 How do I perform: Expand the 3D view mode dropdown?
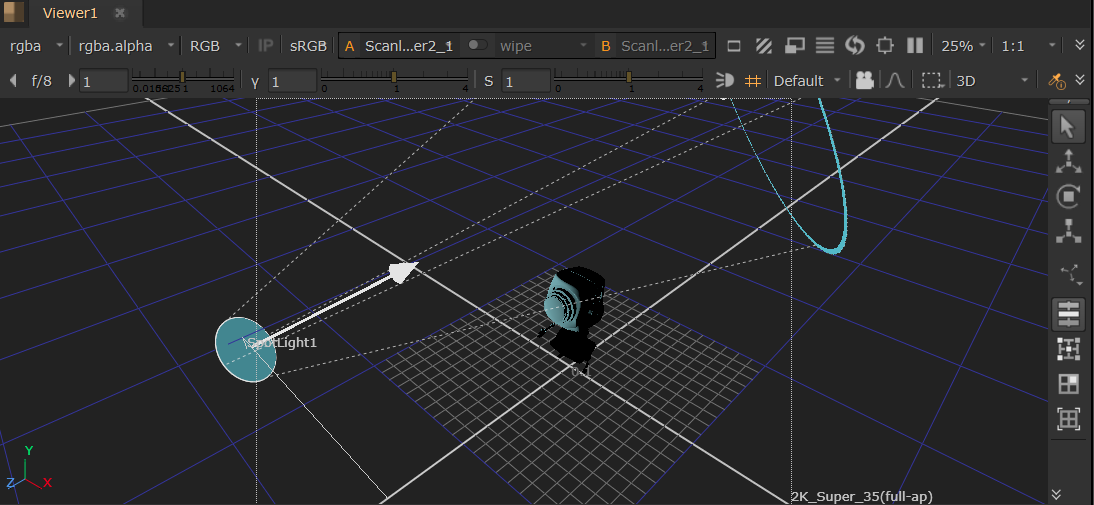[992, 80]
